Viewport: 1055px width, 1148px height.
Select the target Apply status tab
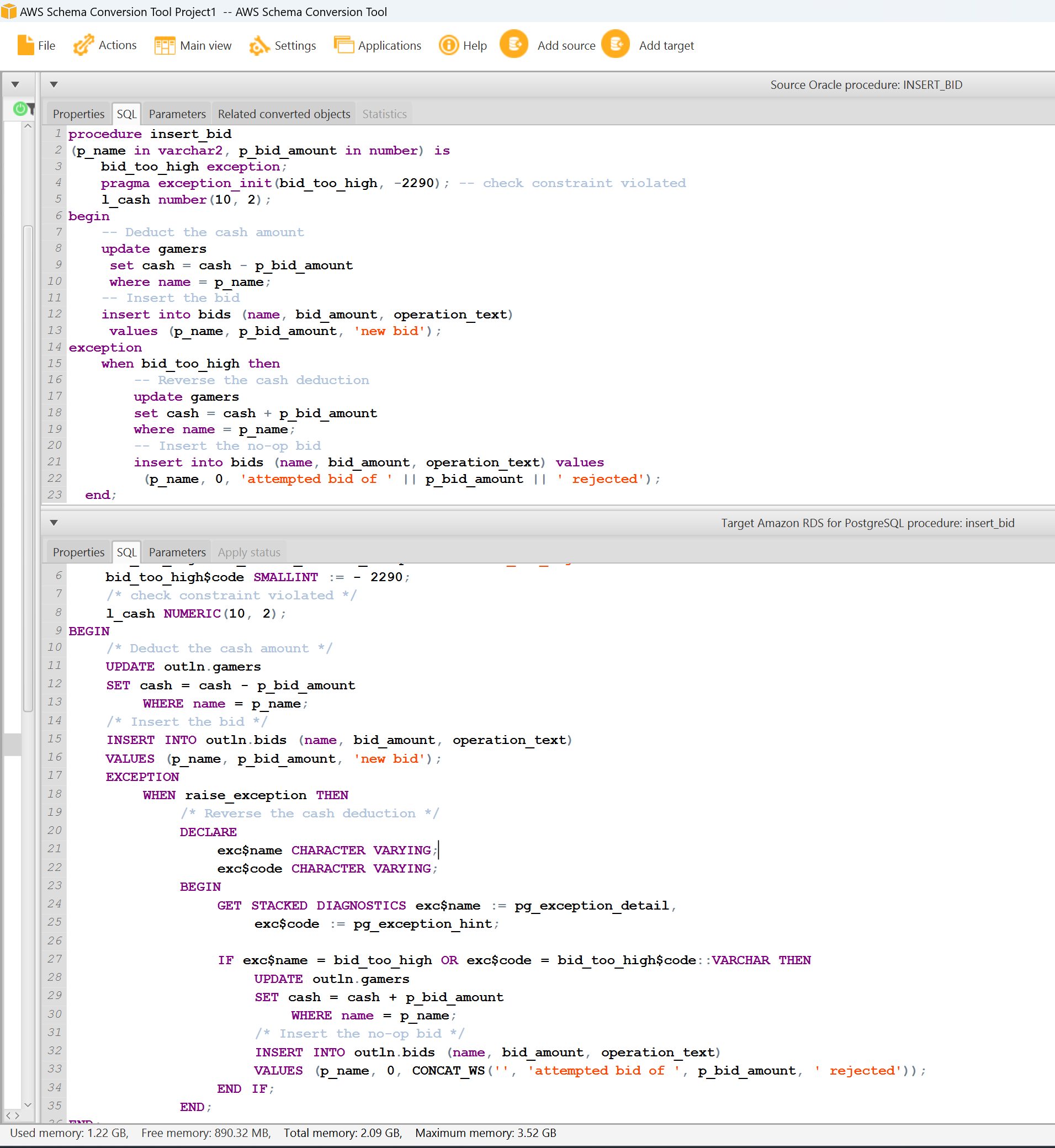(249, 552)
